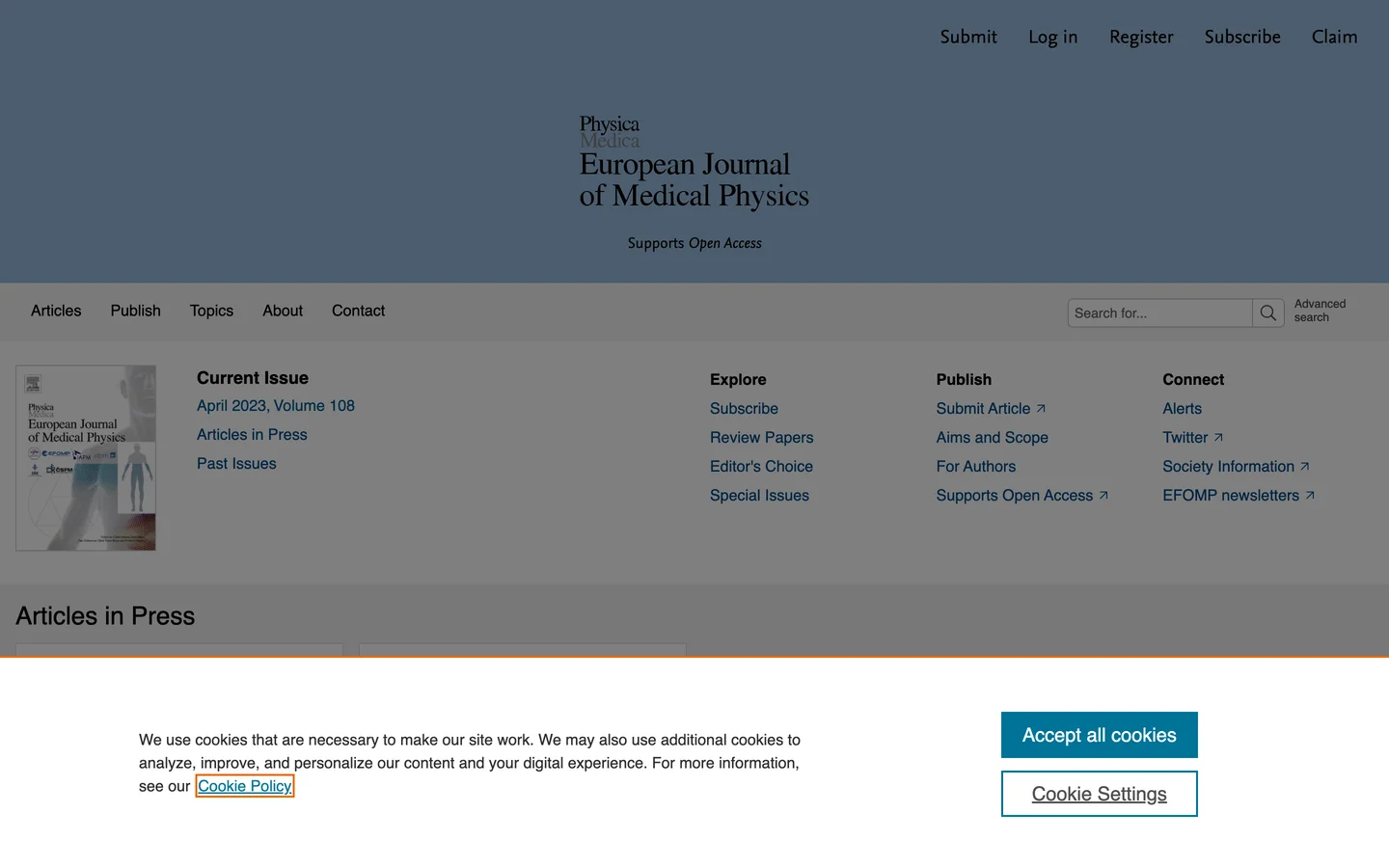Focus the Search for... input field
Image resolution: width=1389 pixels, height=868 pixels.
point(1159,312)
